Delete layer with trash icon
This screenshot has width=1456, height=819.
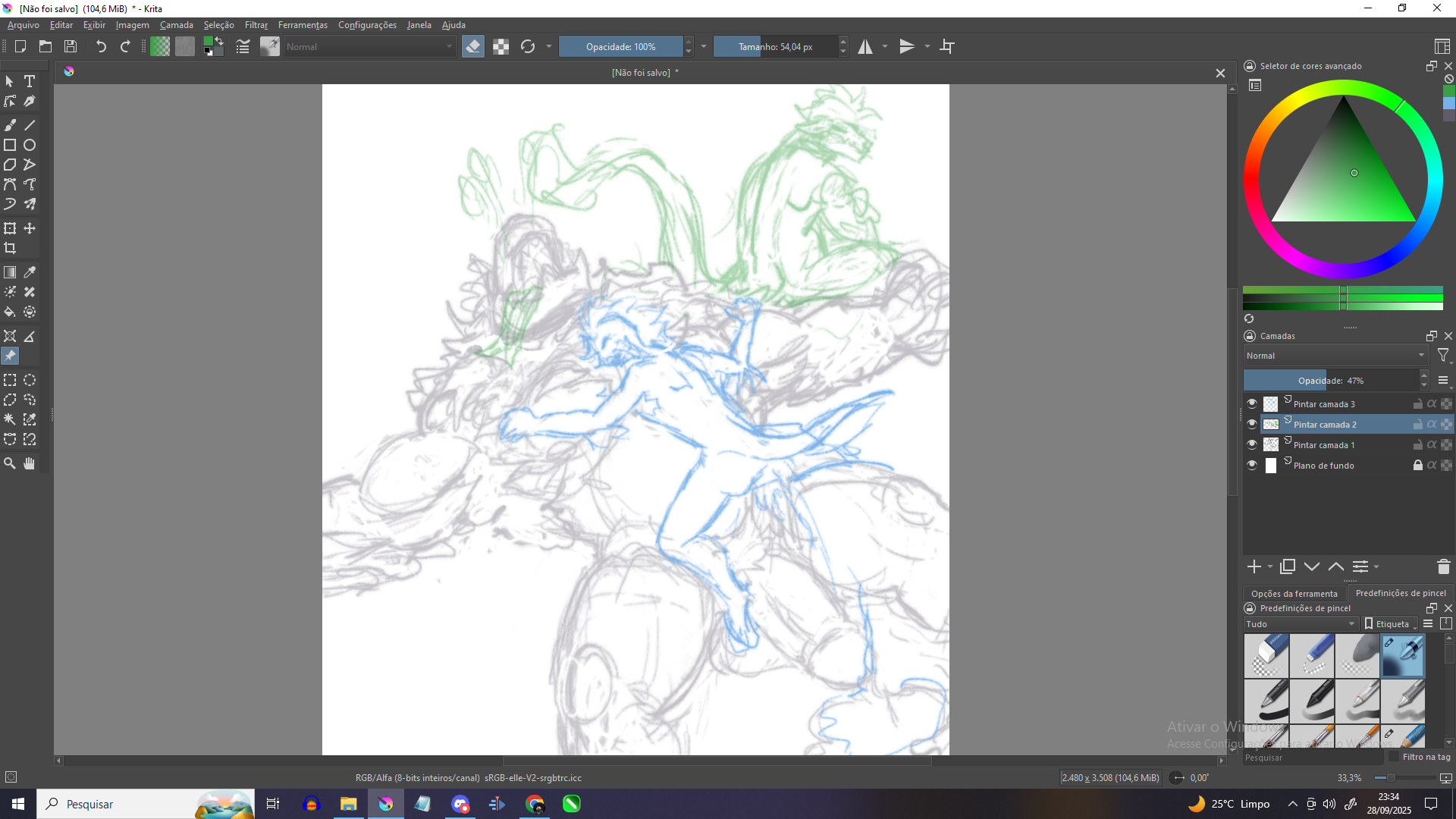1443,566
